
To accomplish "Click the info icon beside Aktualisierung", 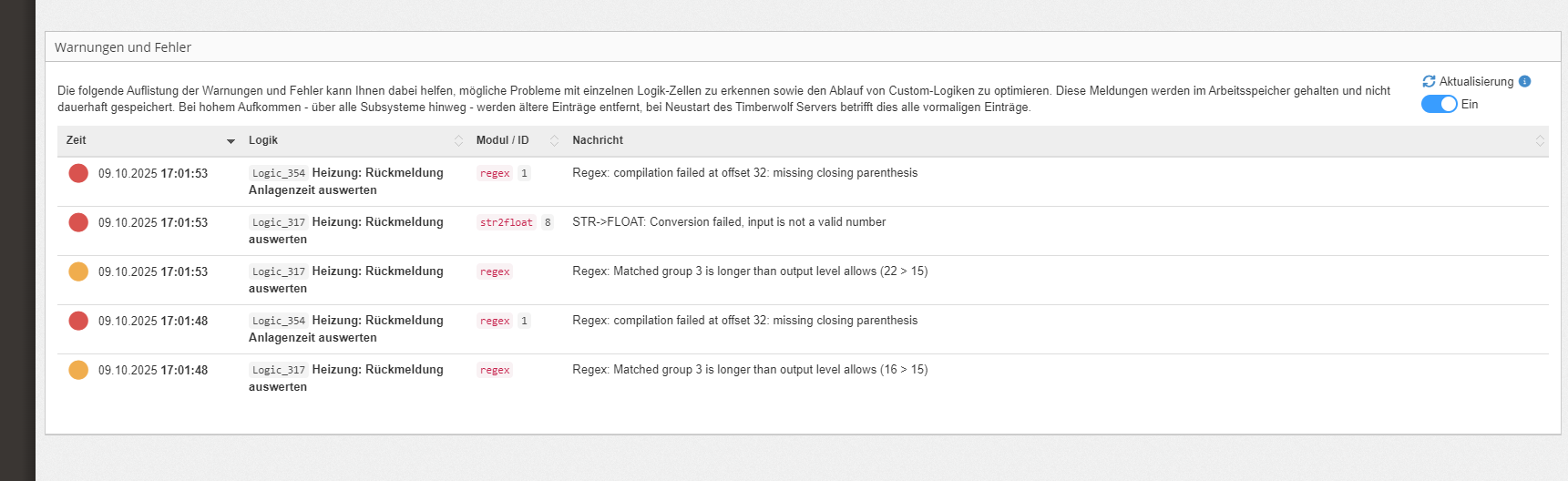I will pyautogui.click(x=1525, y=82).
